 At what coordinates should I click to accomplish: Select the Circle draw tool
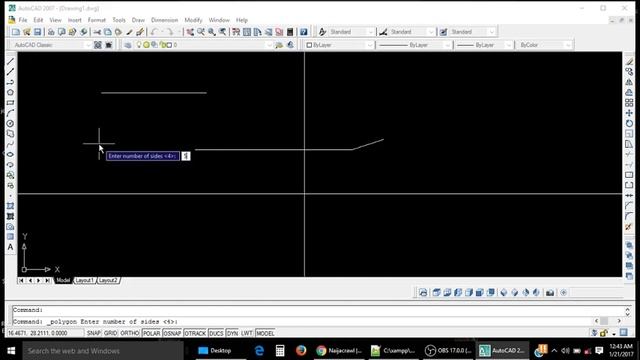[10, 123]
